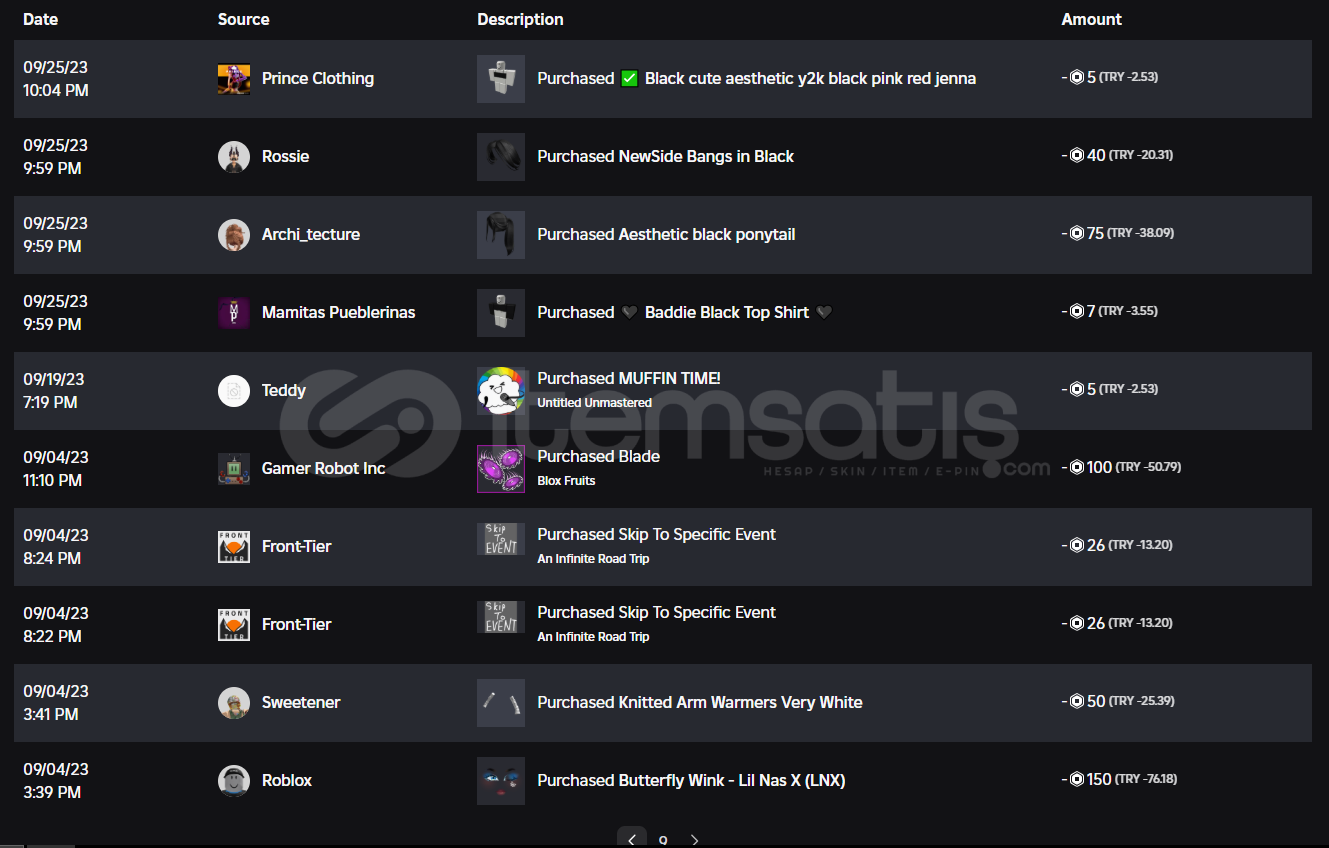Click the 75 Robux amount for black ponytail

pos(1117,234)
